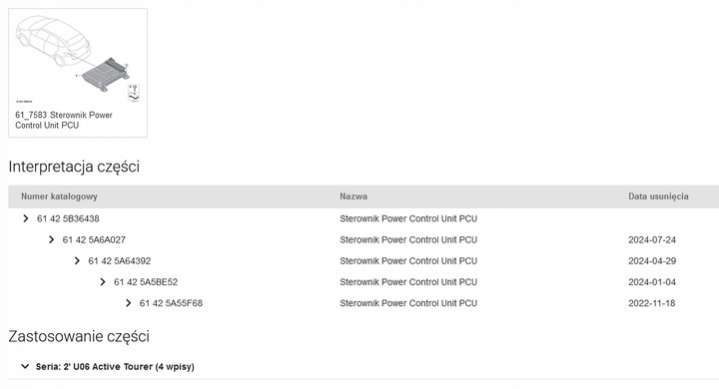The image size is (719, 389).
Task: Select catalog number 61 42 5A6A027
Action: point(94,240)
